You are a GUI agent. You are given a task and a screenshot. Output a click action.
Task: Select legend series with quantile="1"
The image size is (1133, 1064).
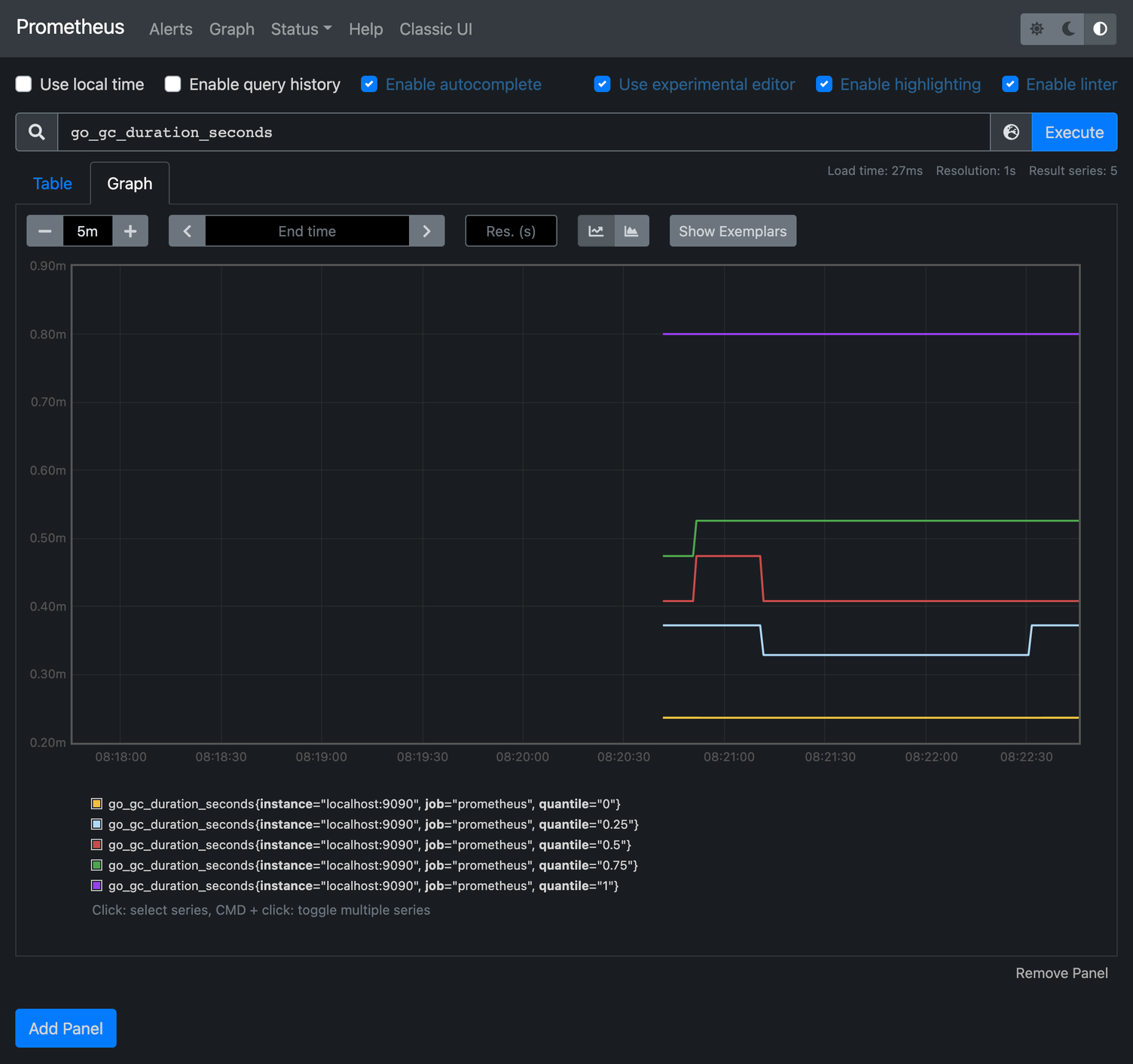click(x=364, y=885)
